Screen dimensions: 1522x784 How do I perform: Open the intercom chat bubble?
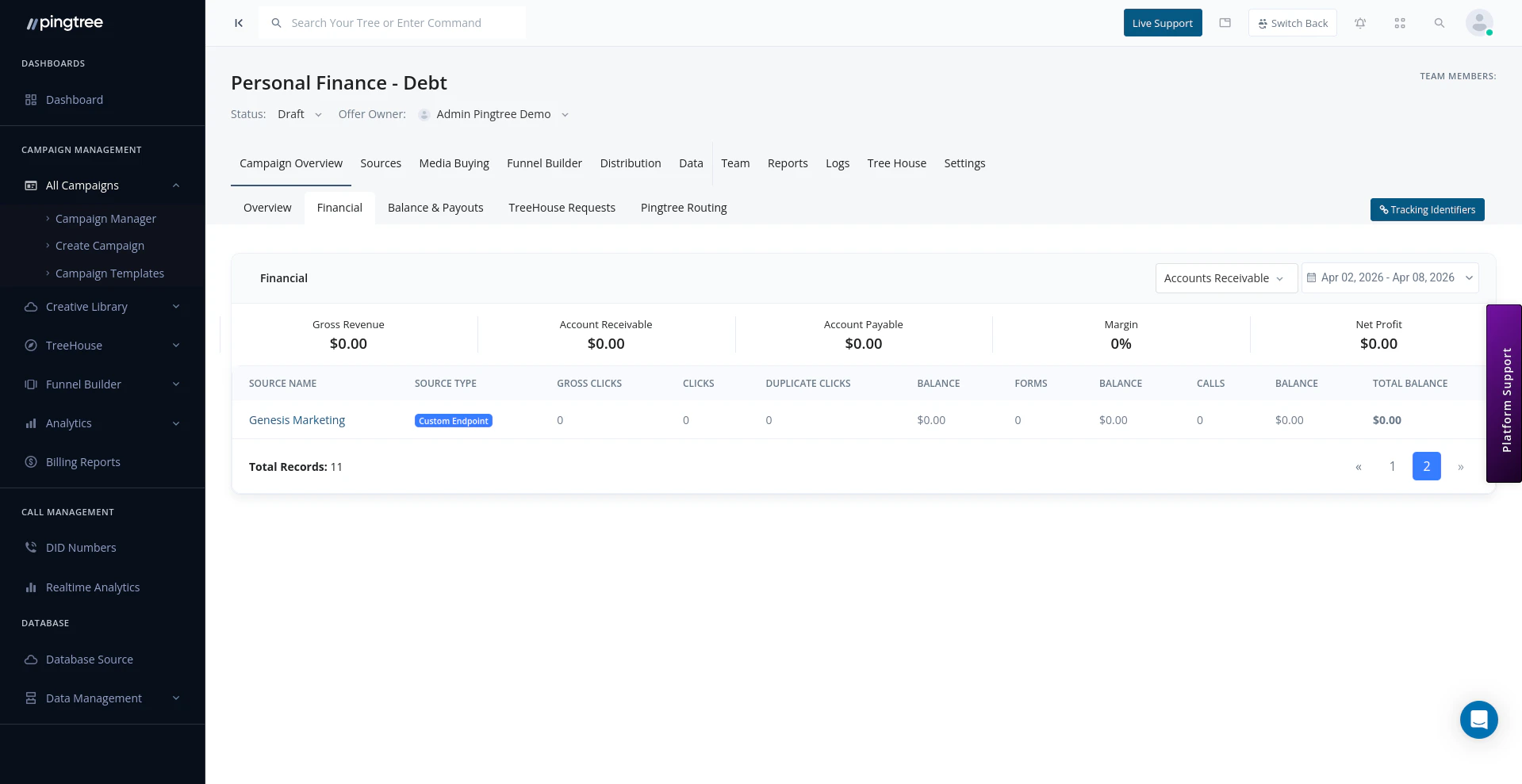pyautogui.click(x=1478, y=720)
